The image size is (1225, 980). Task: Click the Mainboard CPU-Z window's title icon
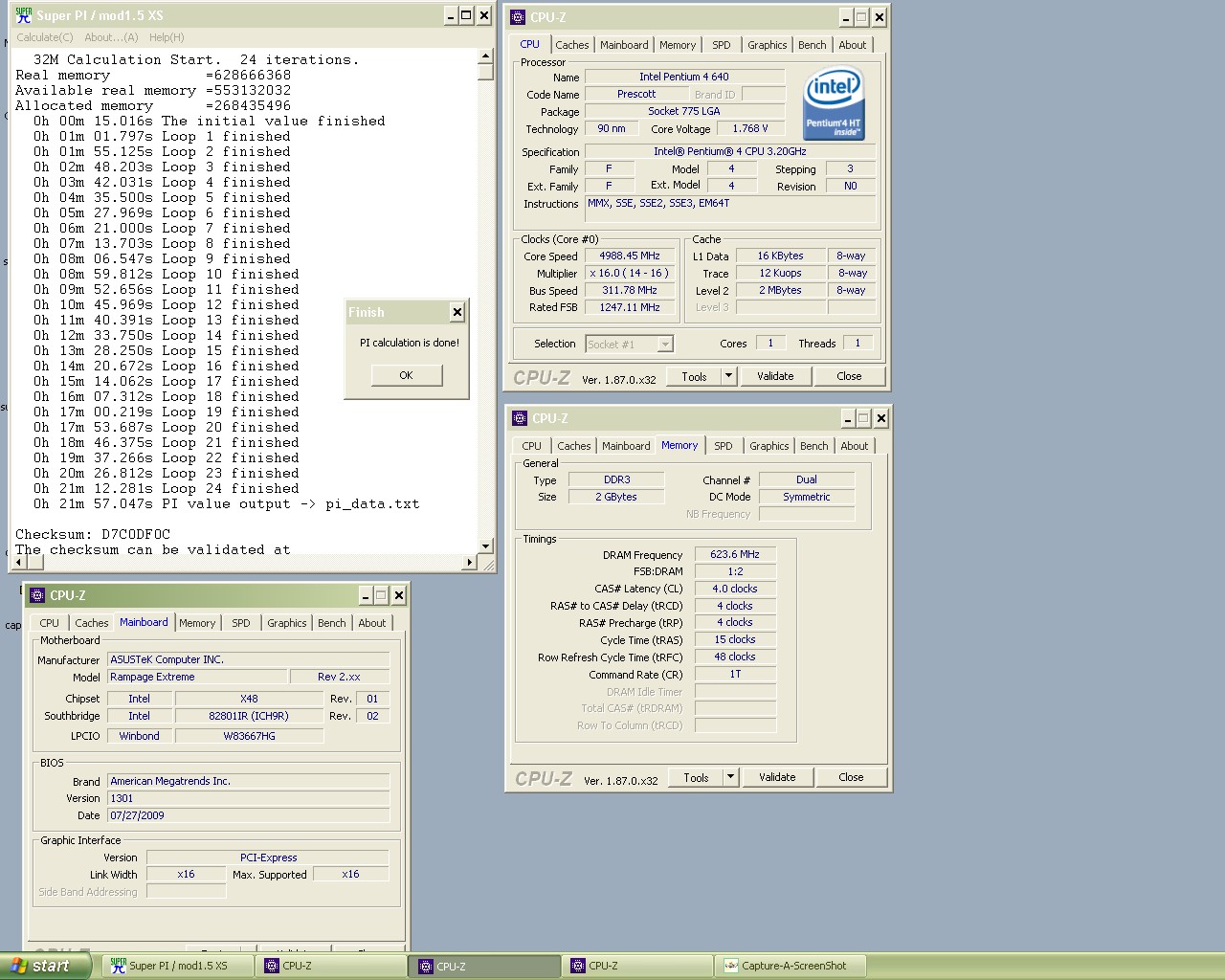[x=37, y=595]
